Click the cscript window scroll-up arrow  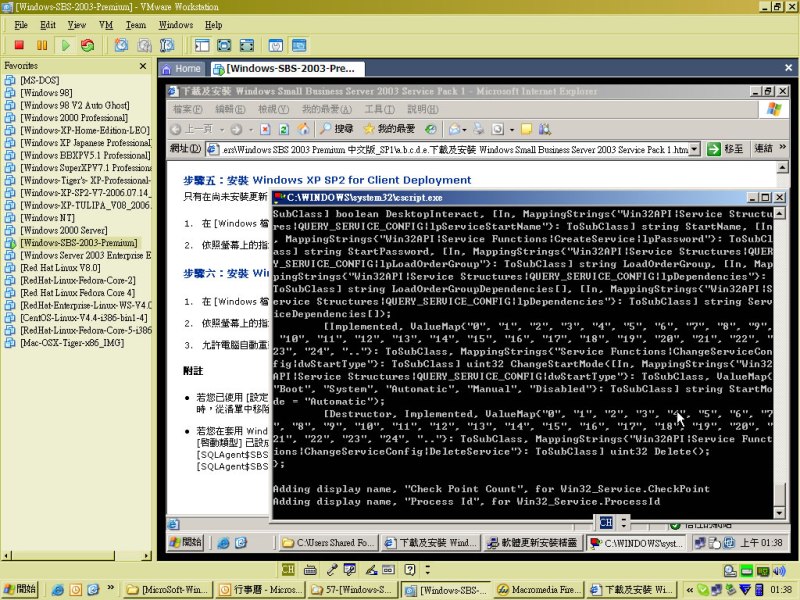pyautogui.click(x=779, y=213)
